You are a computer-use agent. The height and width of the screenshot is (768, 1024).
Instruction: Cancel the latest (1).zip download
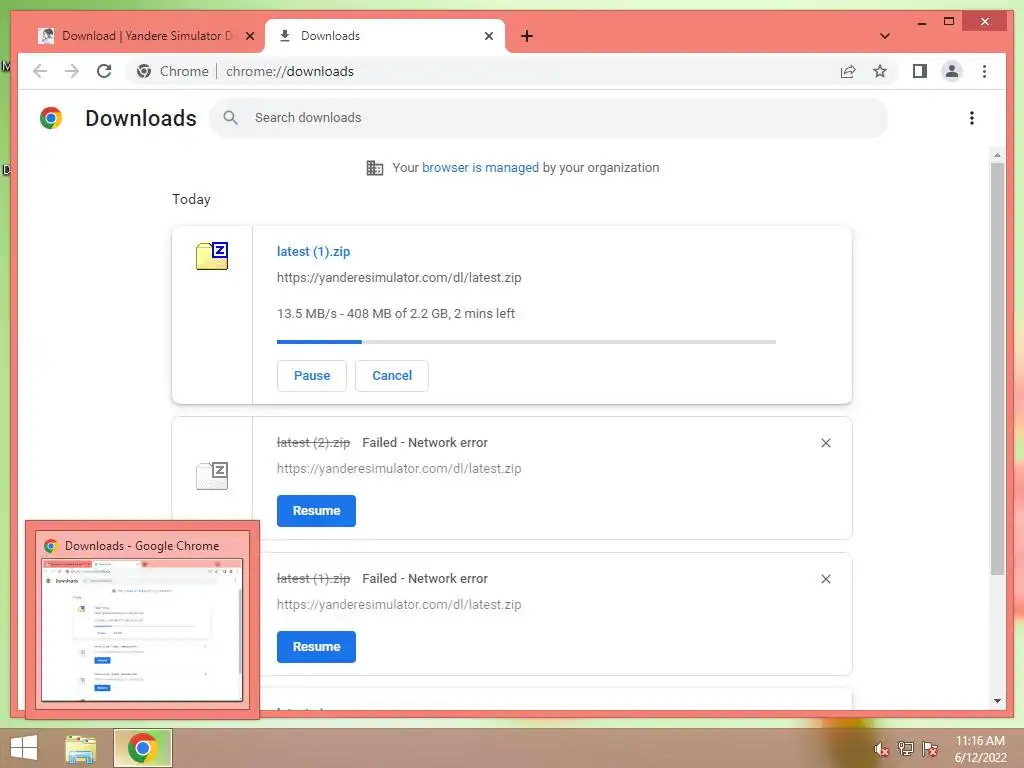pos(392,376)
